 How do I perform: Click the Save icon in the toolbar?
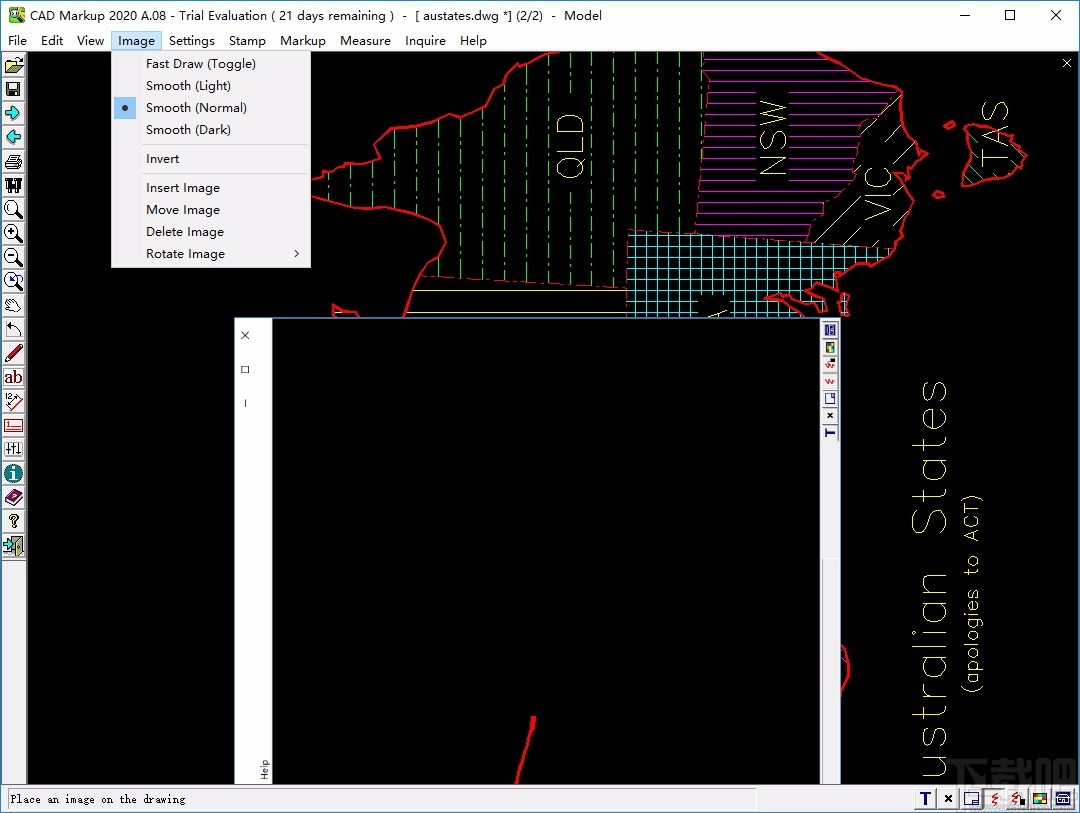(13, 89)
